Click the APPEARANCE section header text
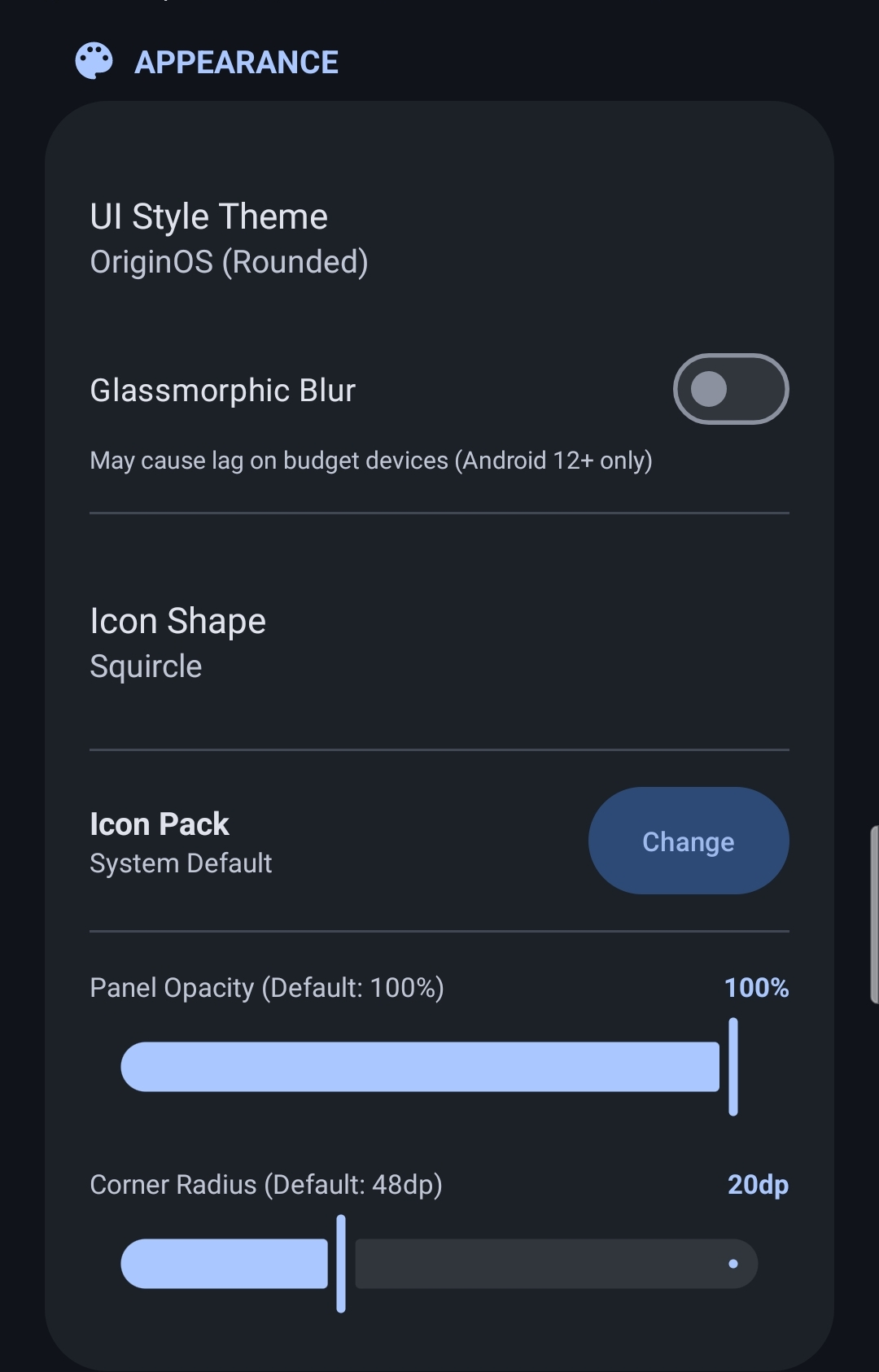The image size is (879, 1372). tap(236, 63)
